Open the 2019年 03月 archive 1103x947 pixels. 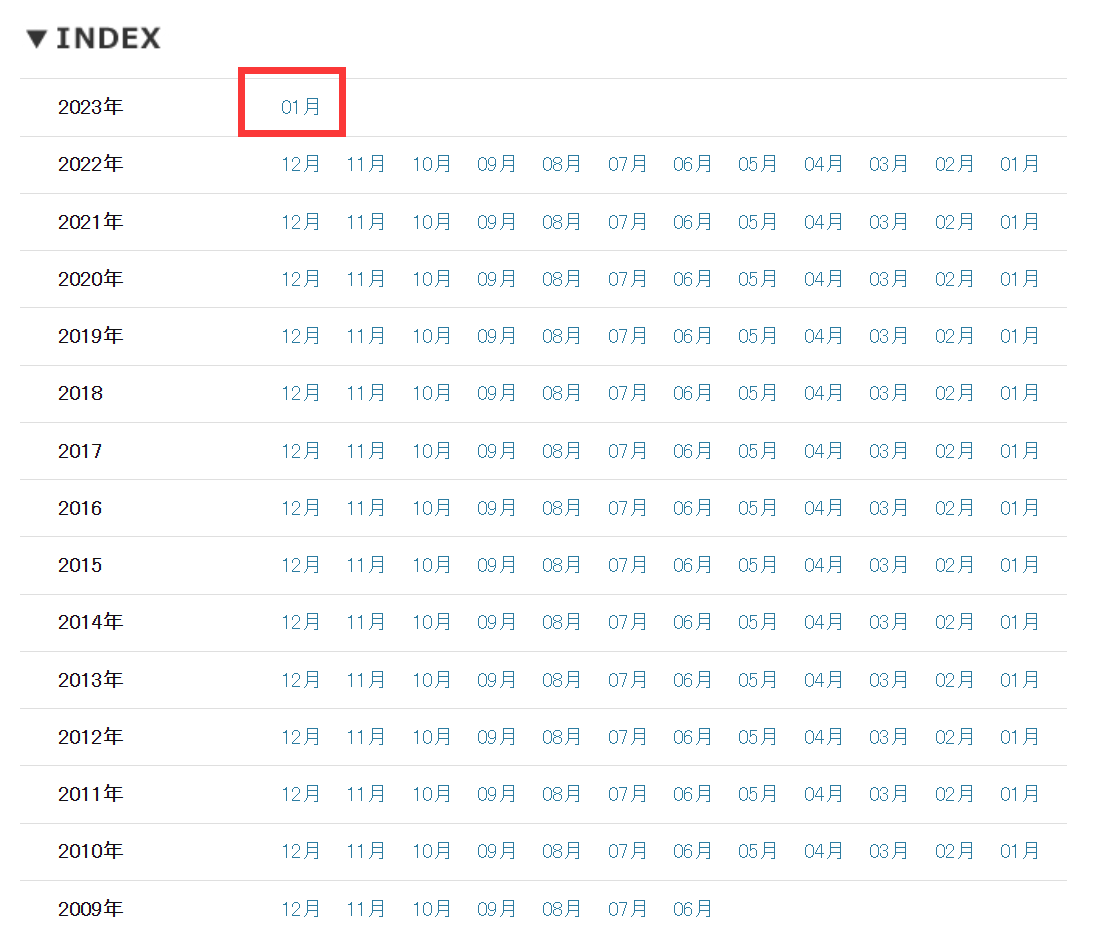888,336
